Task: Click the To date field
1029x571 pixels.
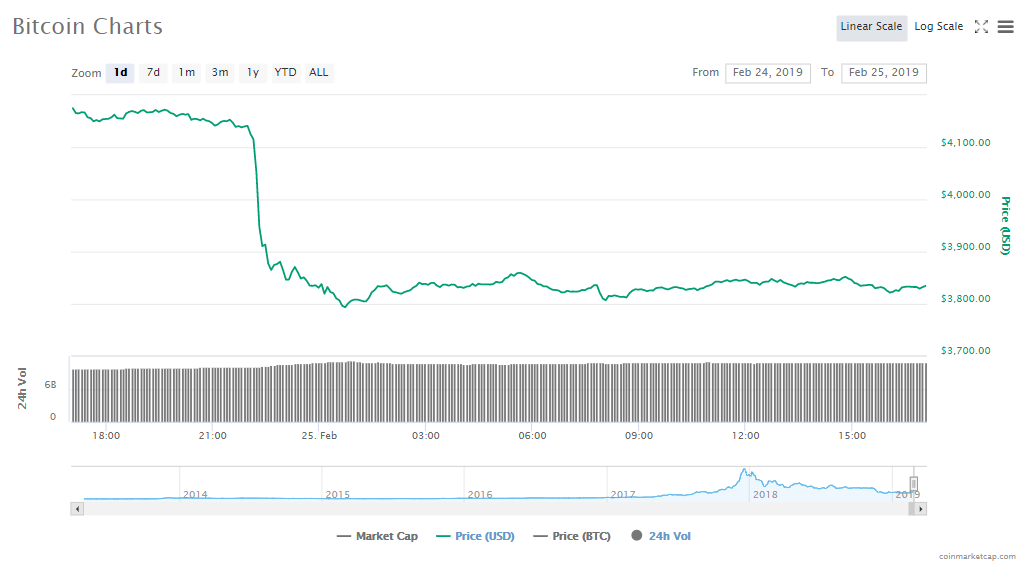Action: tap(883, 72)
